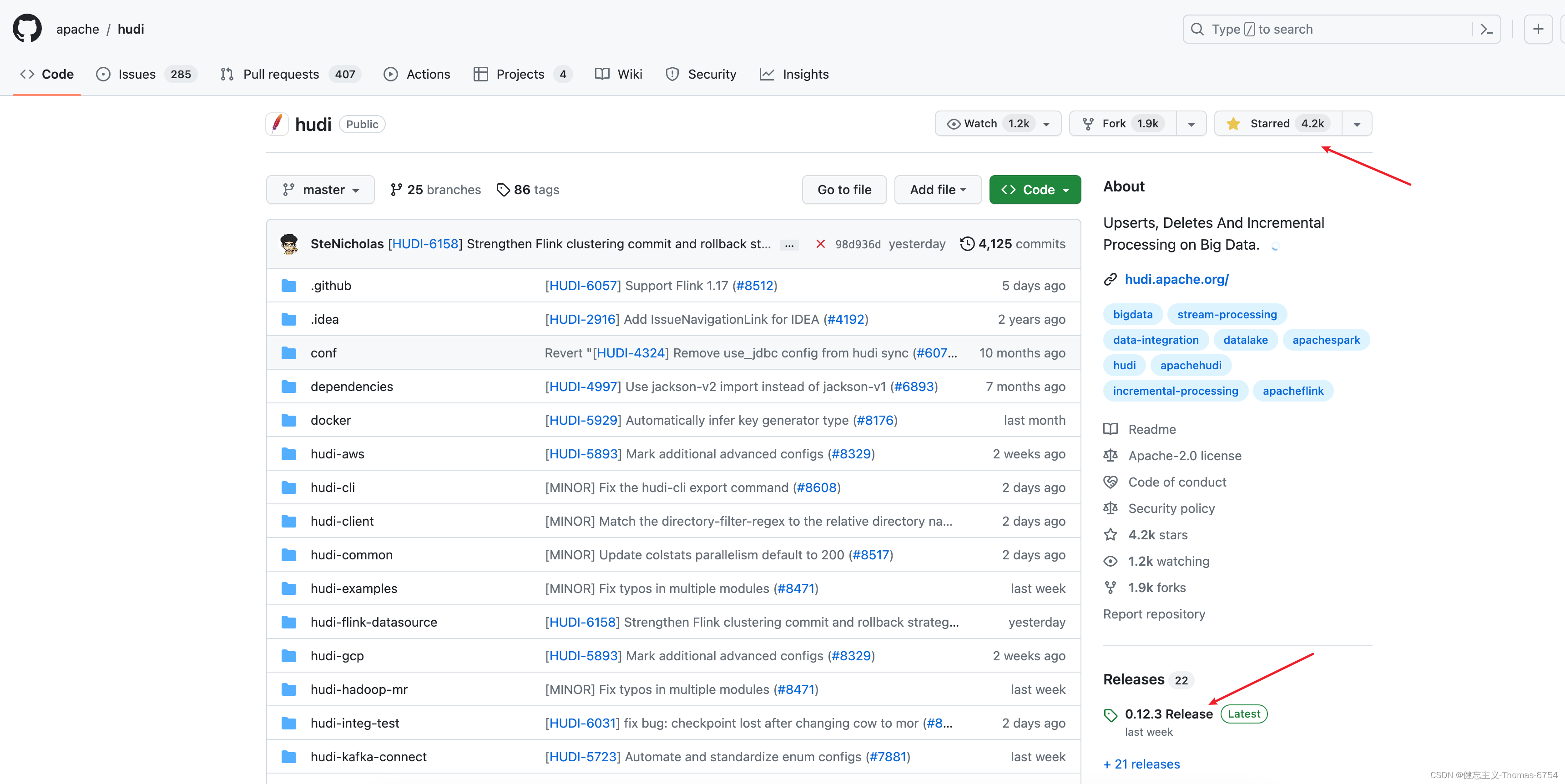Open the master branch selector
The width and height of the screenshot is (1565, 784).
click(x=320, y=190)
